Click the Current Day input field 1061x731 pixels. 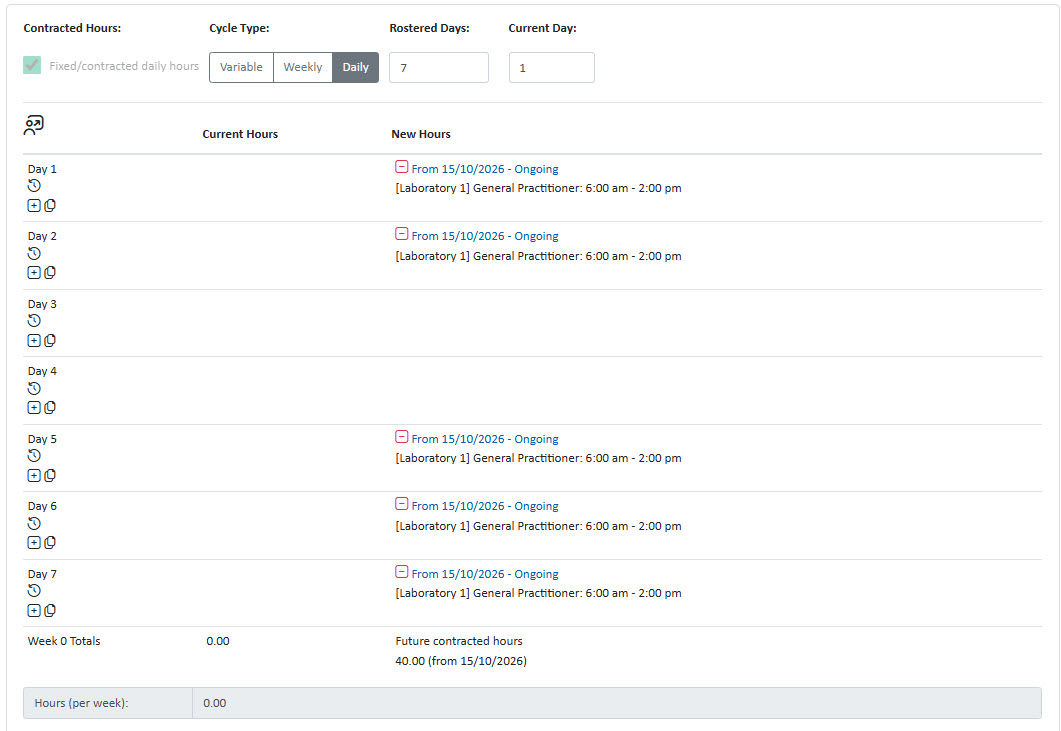(x=551, y=68)
